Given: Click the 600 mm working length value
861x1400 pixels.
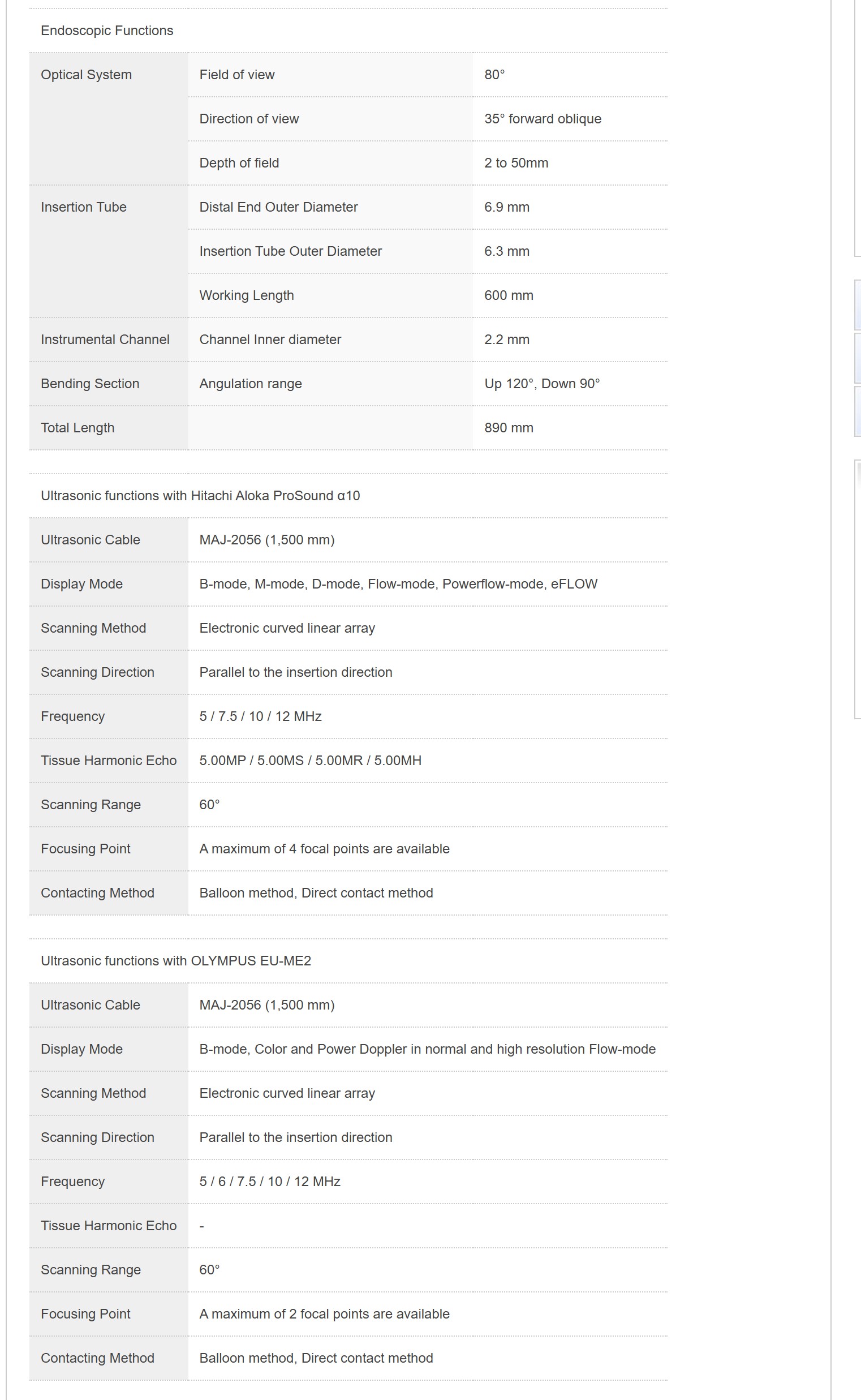Looking at the screenshot, I should click(x=509, y=295).
